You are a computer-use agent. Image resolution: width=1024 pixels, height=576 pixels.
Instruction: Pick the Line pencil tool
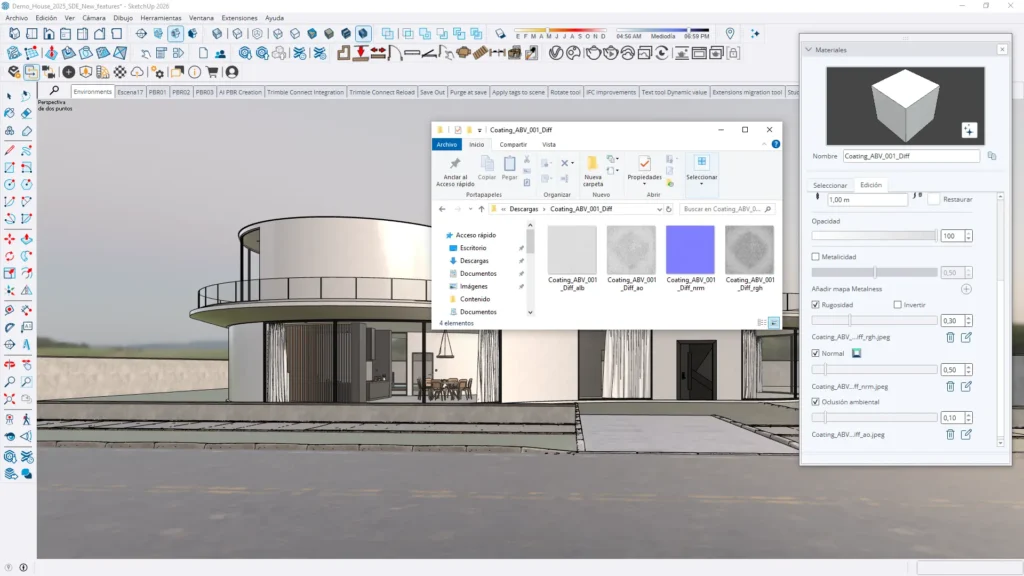coord(9,151)
